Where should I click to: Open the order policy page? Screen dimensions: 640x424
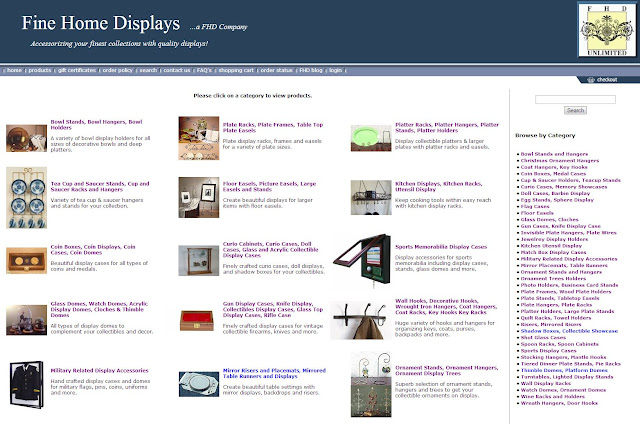tap(118, 70)
